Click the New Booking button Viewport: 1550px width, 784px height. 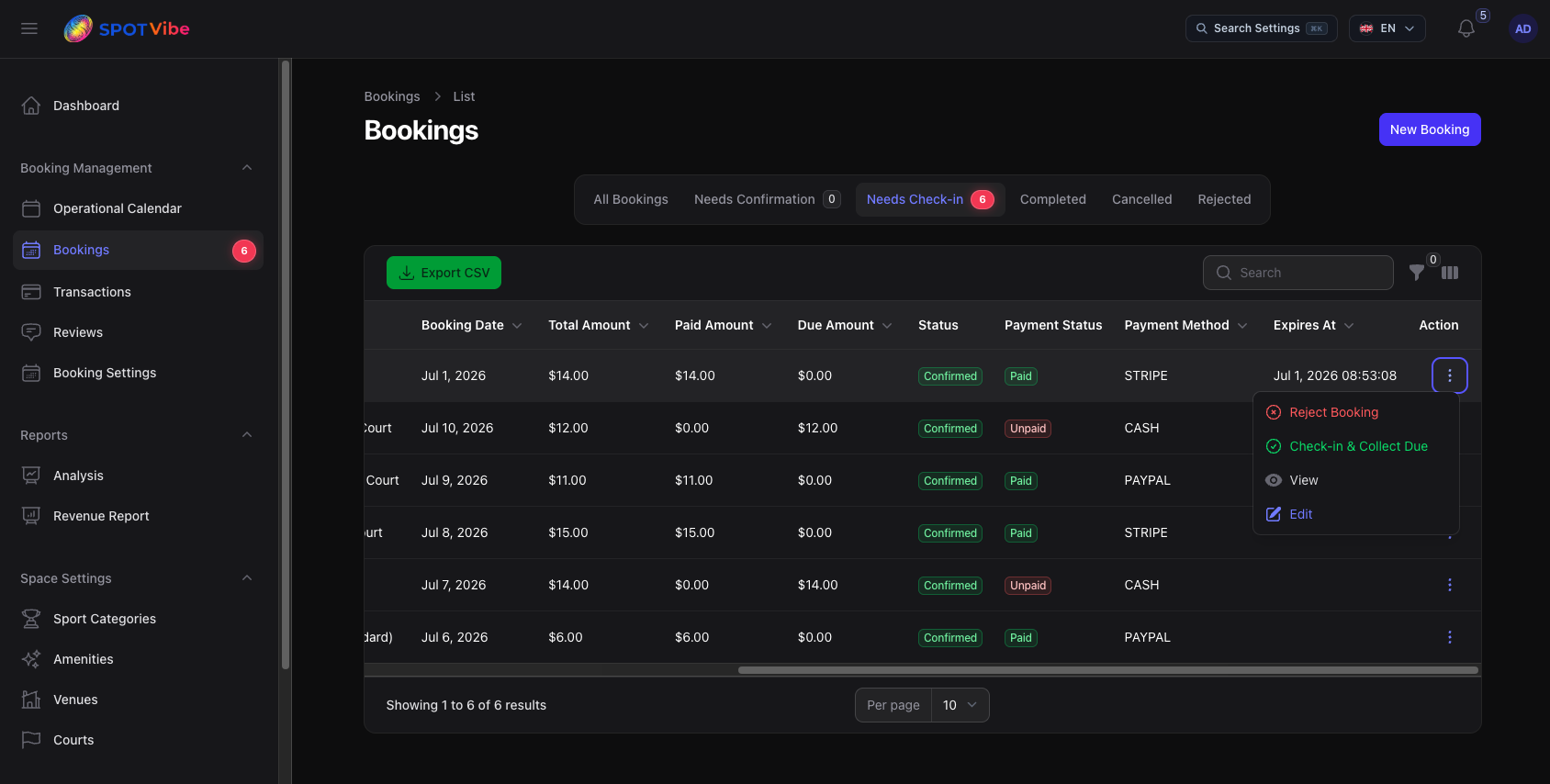tap(1430, 129)
